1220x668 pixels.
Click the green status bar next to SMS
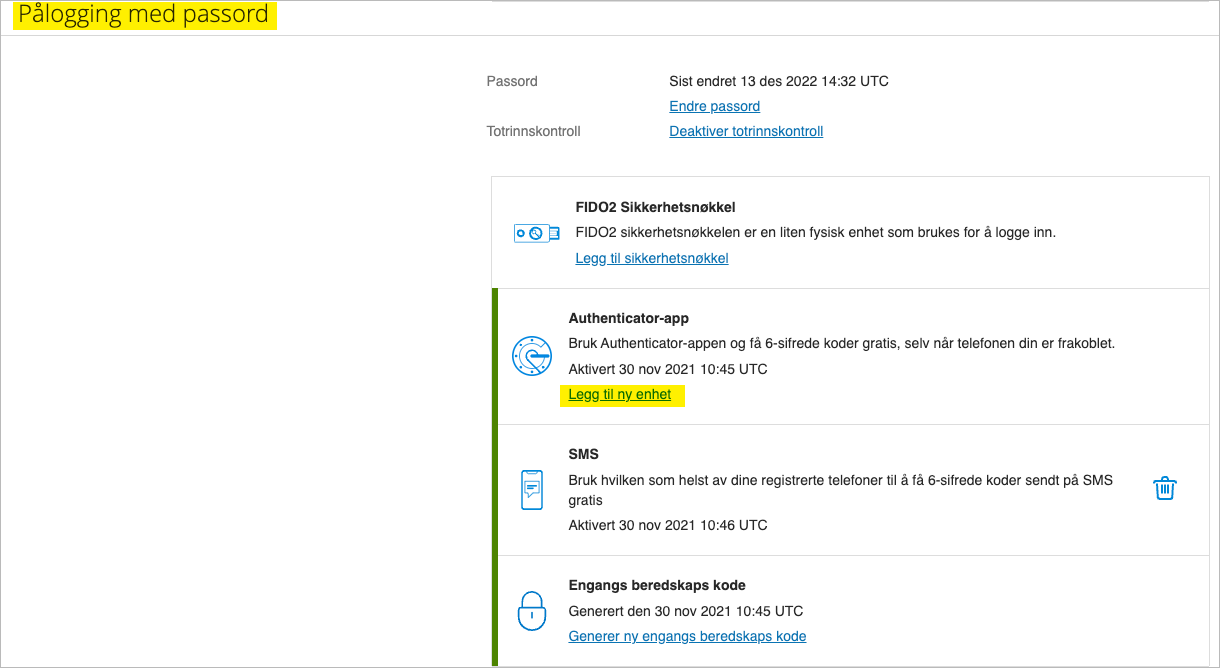click(493, 490)
